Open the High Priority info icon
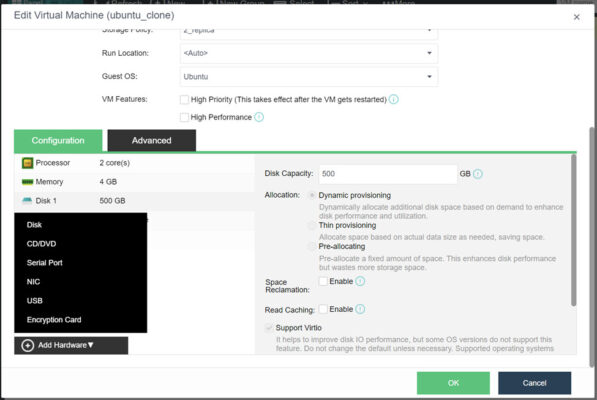 [x=394, y=99]
